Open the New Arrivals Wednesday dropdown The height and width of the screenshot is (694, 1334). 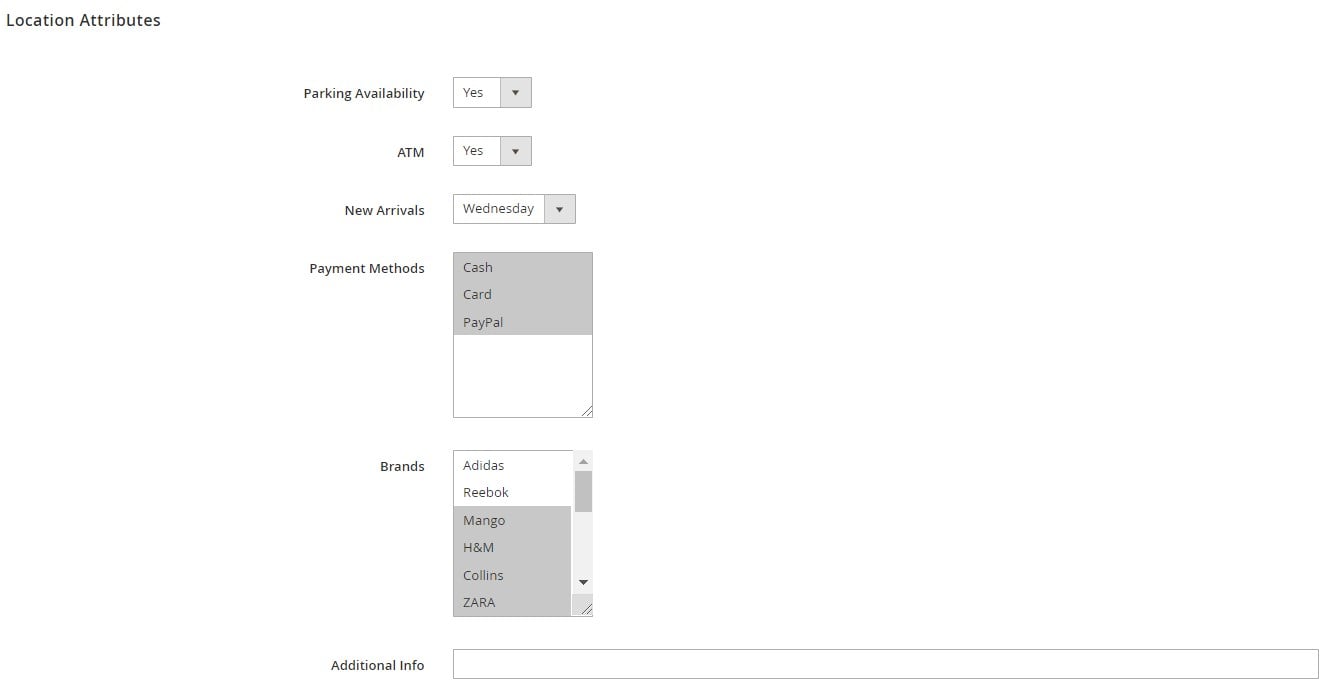[x=514, y=209]
